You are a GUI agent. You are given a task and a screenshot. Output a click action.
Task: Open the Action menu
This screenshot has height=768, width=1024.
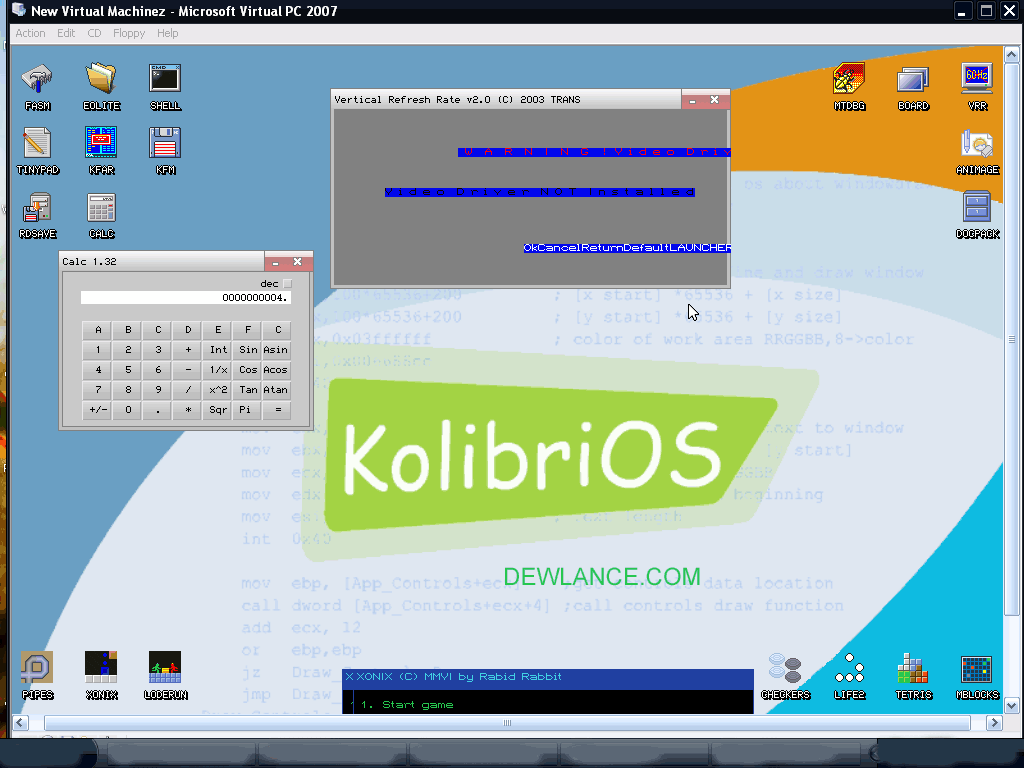[x=30, y=33]
